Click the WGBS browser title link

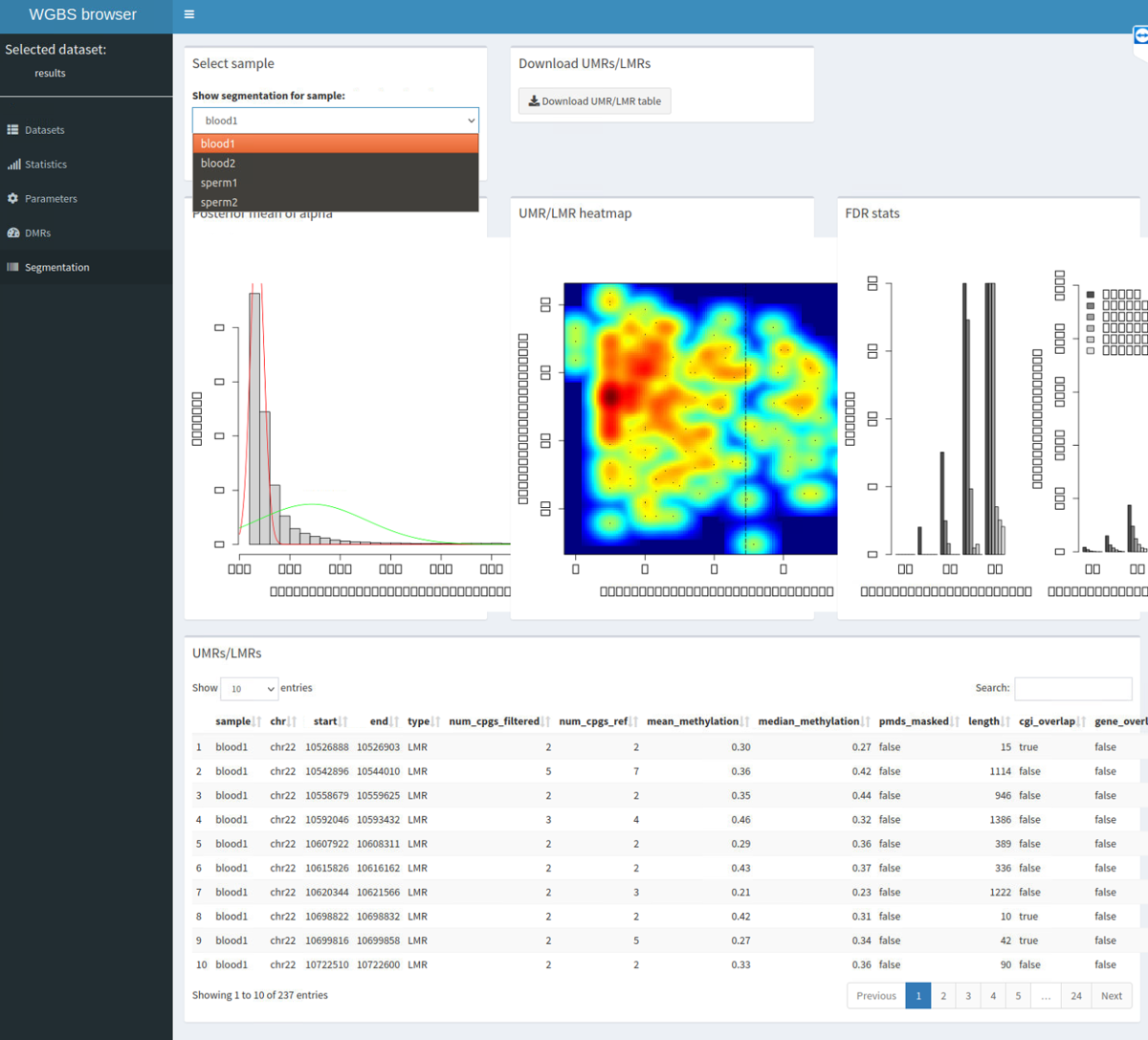click(x=83, y=14)
